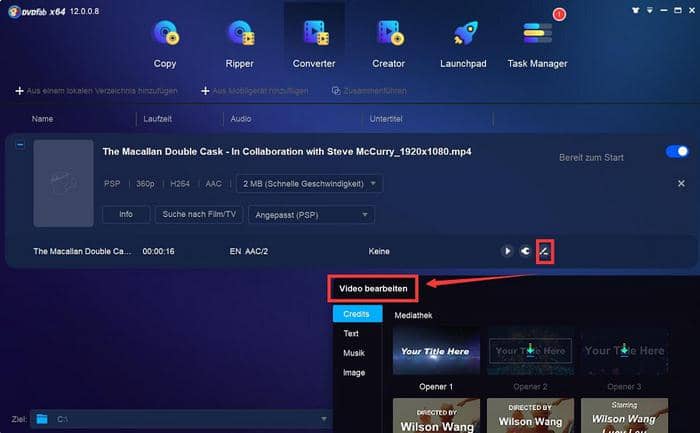
Task: Select the Converter module
Action: 314,43
